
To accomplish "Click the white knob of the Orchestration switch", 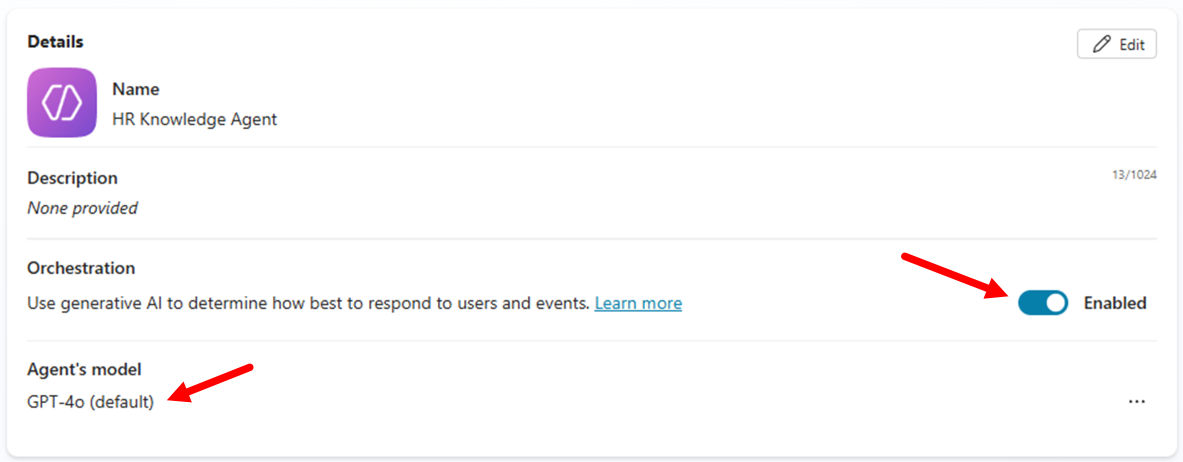I will point(1055,303).
